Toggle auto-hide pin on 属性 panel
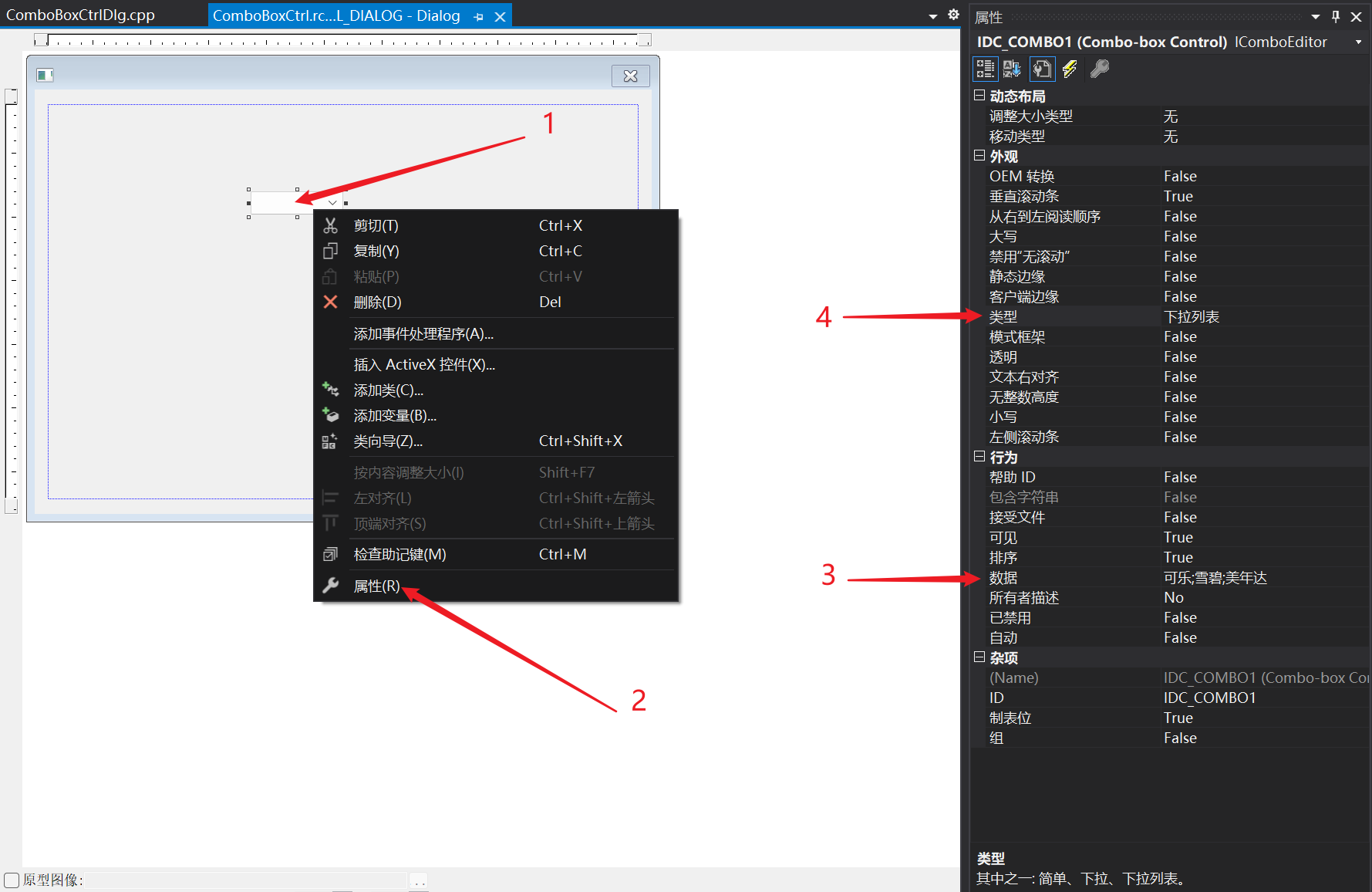Screen dimensions: 1372x892 (1336, 16)
